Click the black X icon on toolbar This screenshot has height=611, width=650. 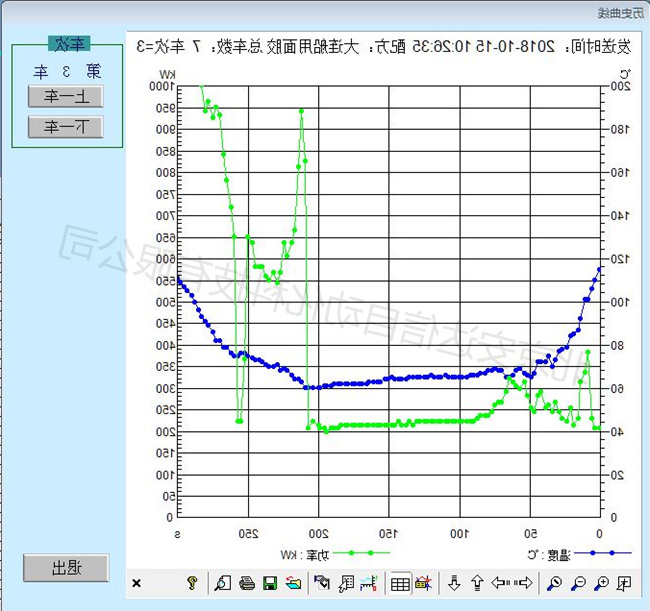[137, 583]
